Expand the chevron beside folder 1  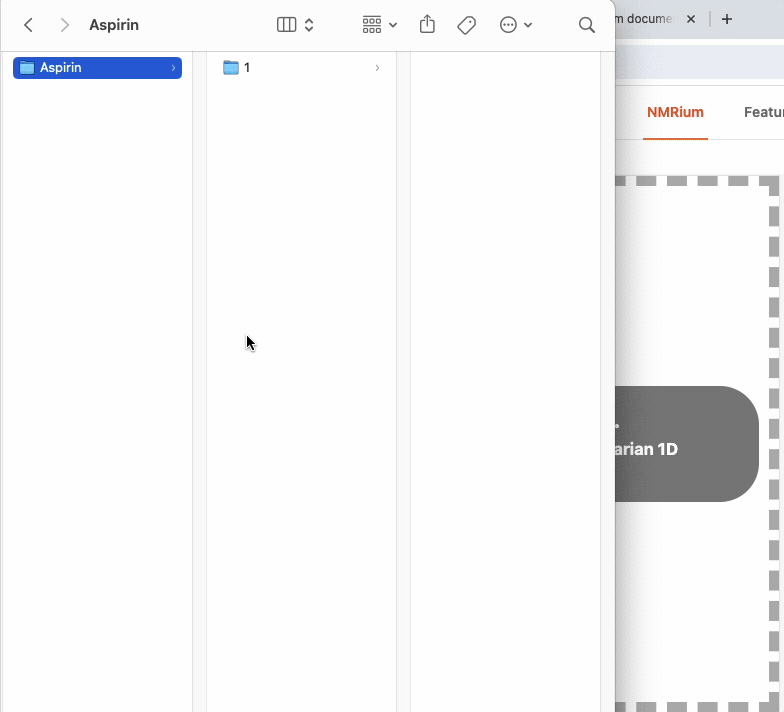[x=377, y=68]
